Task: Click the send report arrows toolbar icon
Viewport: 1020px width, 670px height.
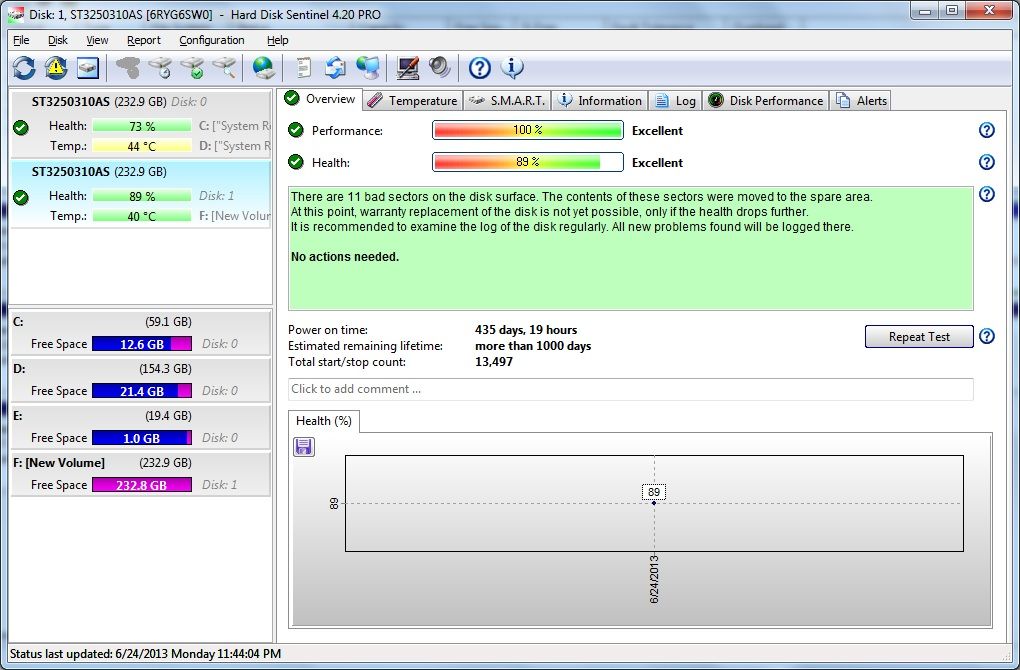Action: (335, 68)
